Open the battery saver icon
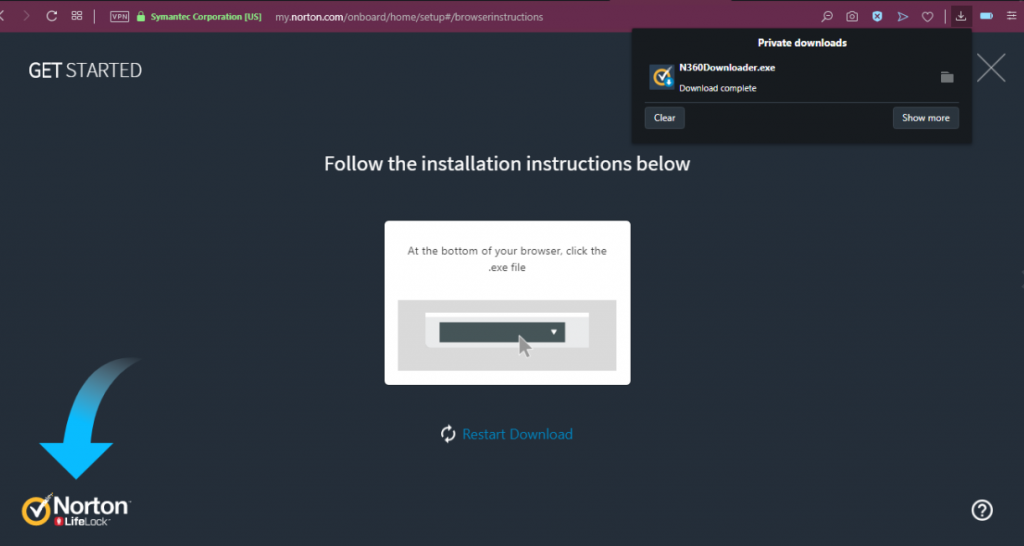The width and height of the screenshot is (1024, 546). tap(986, 16)
